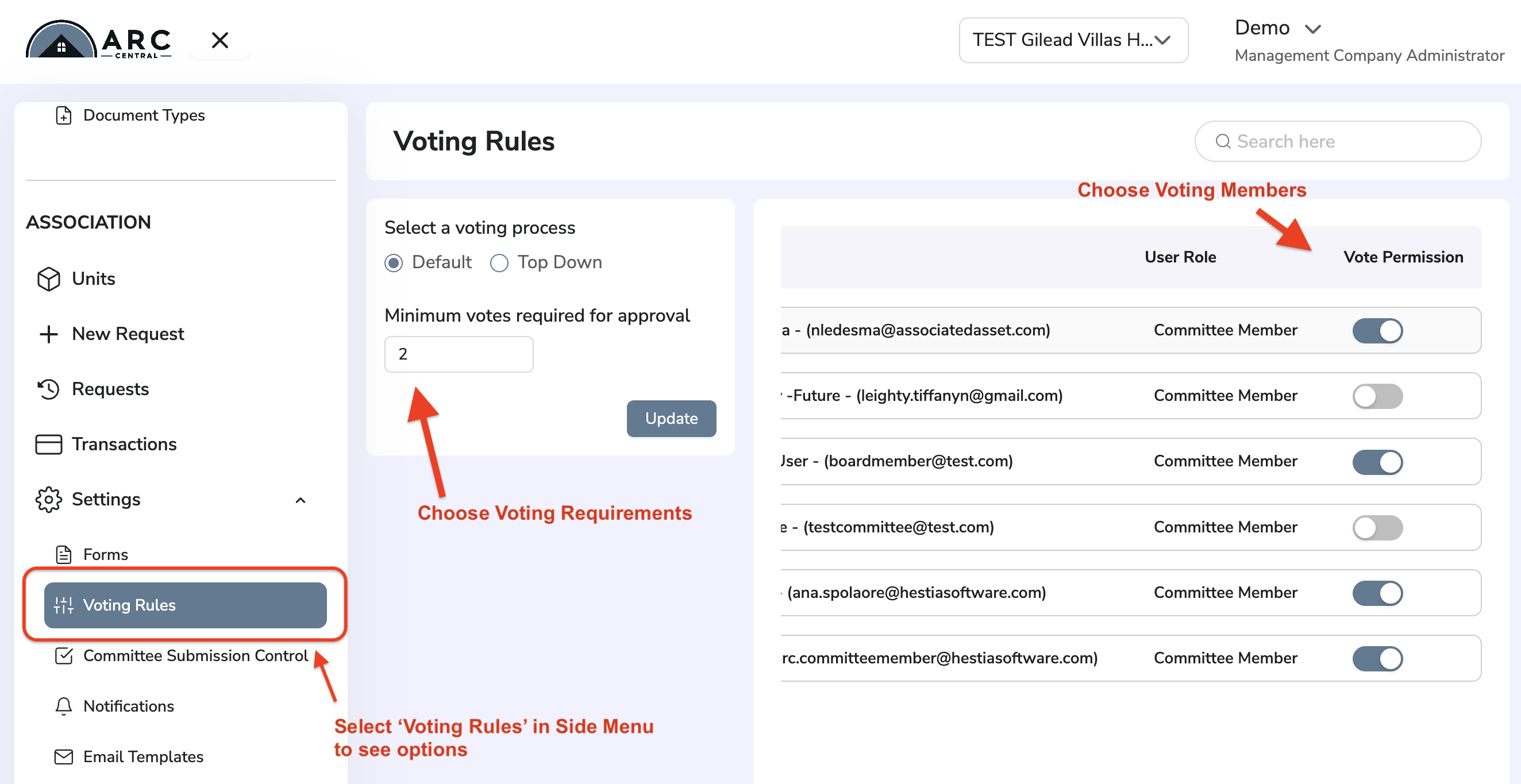Open the TEST Gilead Villas association dropdown
The width and height of the screenshot is (1521, 784).
tap(1073, 40)
